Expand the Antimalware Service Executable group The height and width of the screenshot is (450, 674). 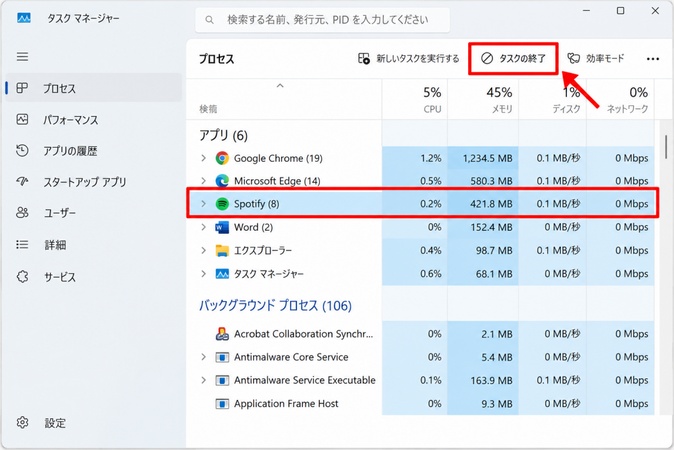point(203,380)
